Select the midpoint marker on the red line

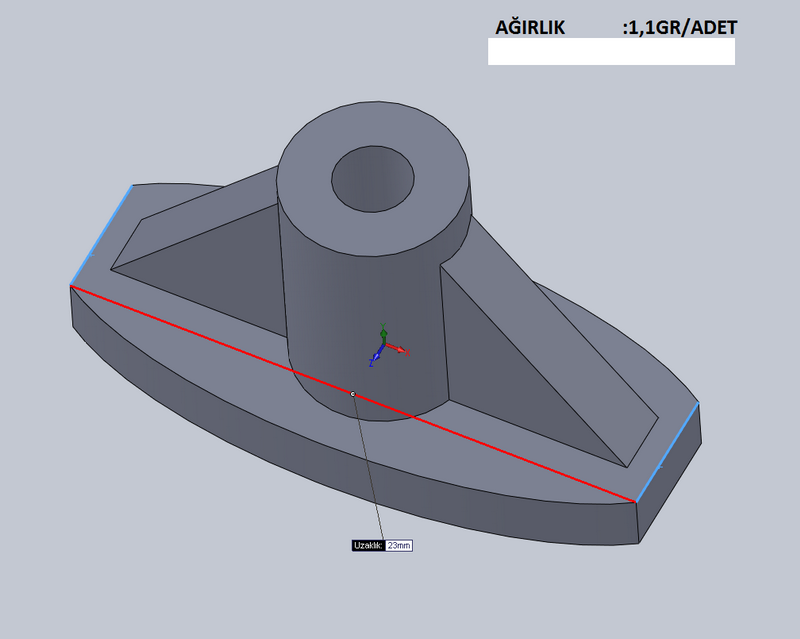click(x=353, y=394)
